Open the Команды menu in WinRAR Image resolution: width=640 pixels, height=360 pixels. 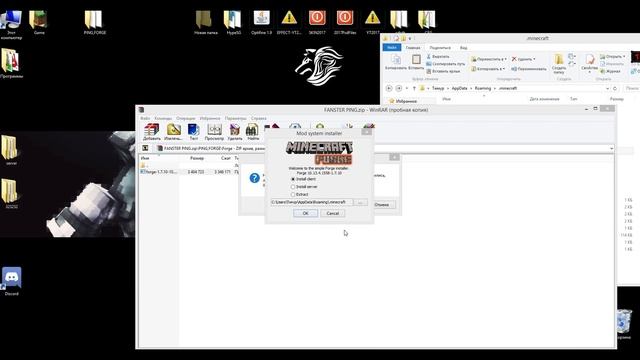click(x=163, y=118)
